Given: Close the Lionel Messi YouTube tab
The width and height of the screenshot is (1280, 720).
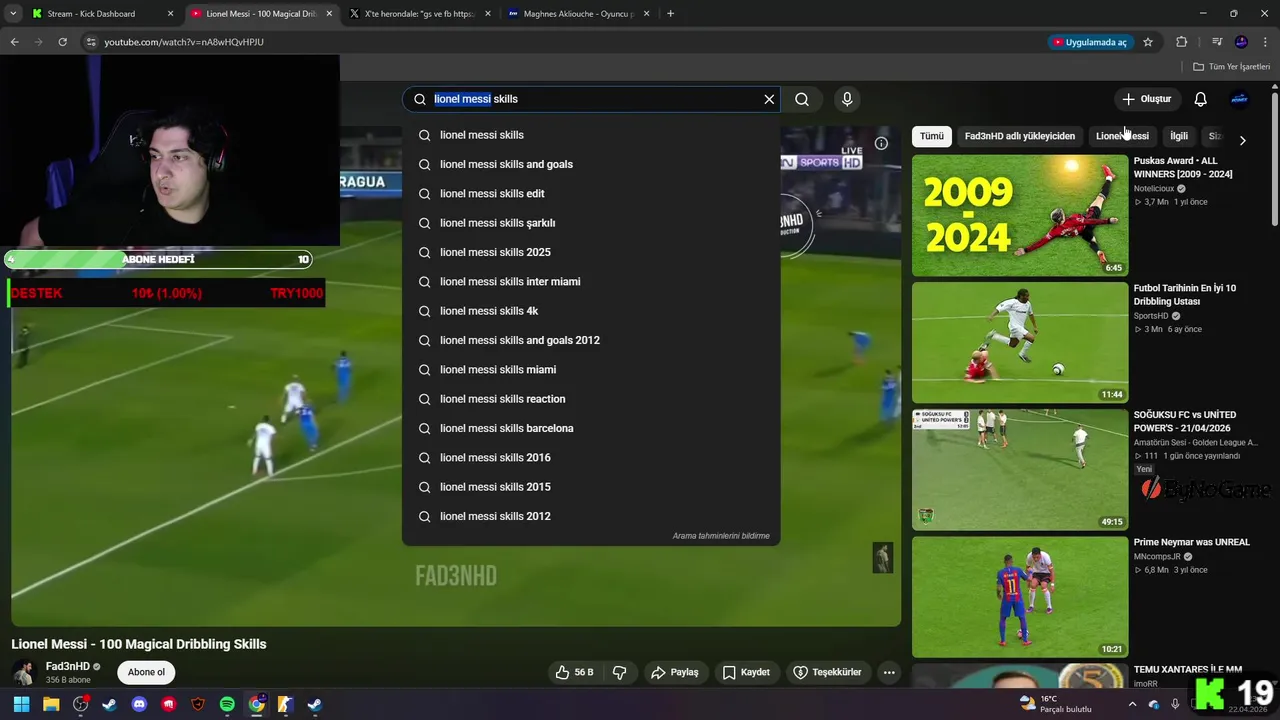Looking at the screenshot, I should coord(329,14).
